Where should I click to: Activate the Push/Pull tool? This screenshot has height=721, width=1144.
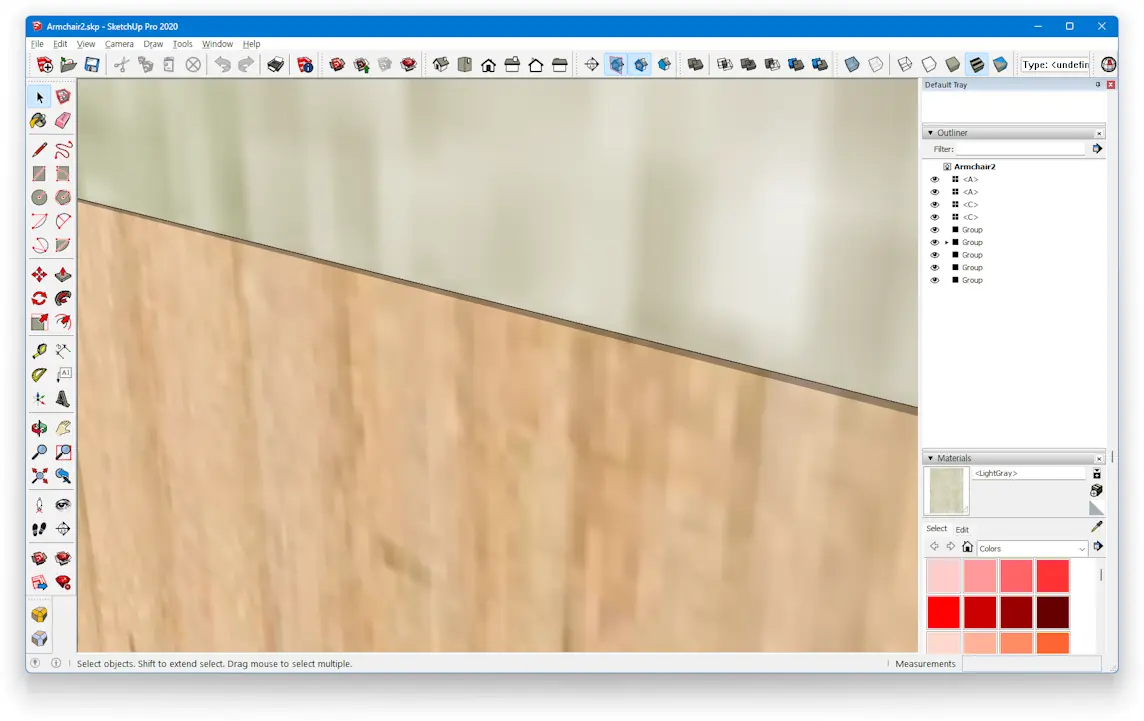[63, 274]
